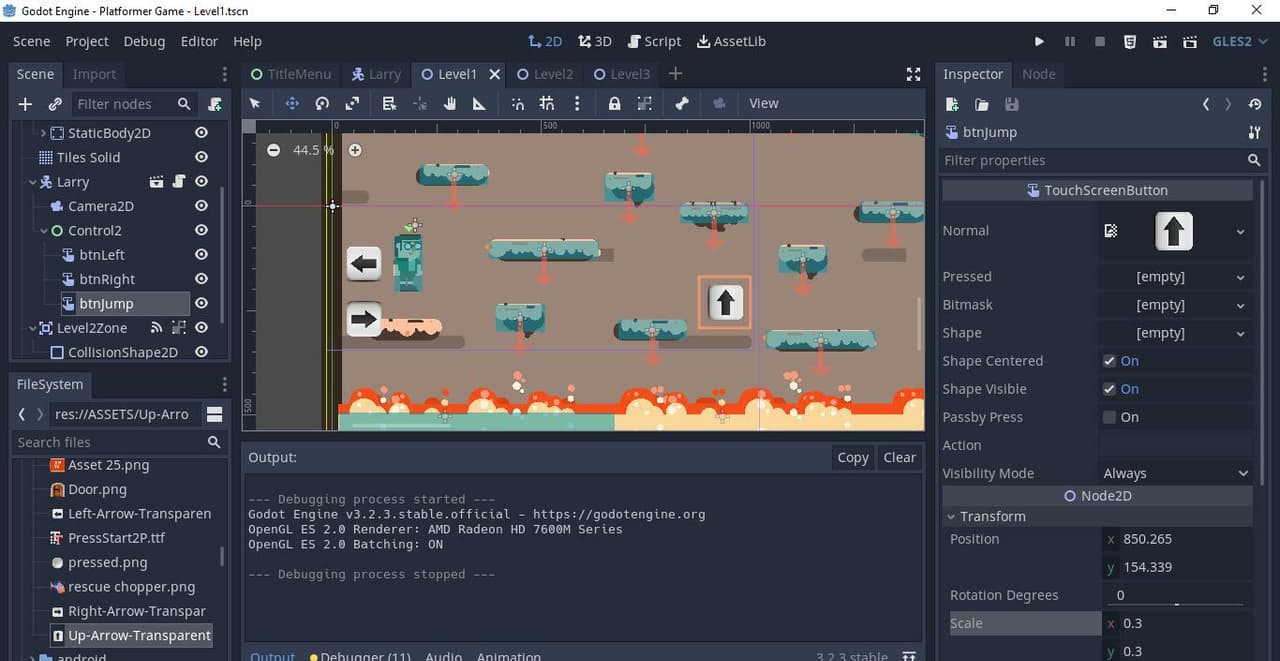Lock the selected object with padlock icon
This screenshot has height=661, width=1280.
pyautogui.click(x=614, y=103)
